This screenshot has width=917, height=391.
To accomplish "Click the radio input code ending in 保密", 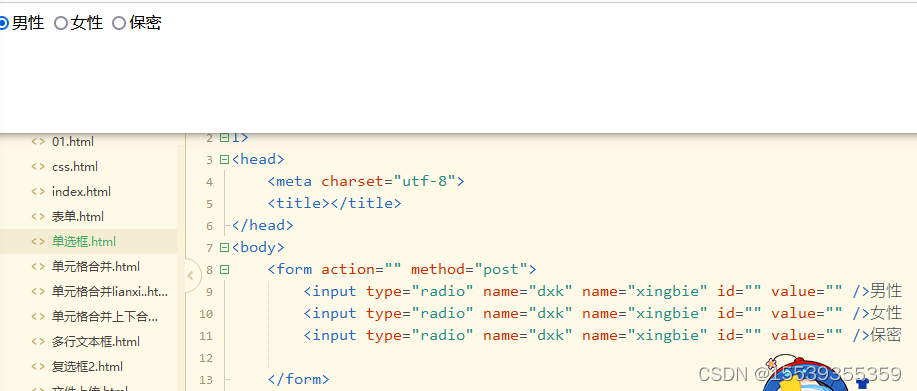I will (x=602, y=335).
